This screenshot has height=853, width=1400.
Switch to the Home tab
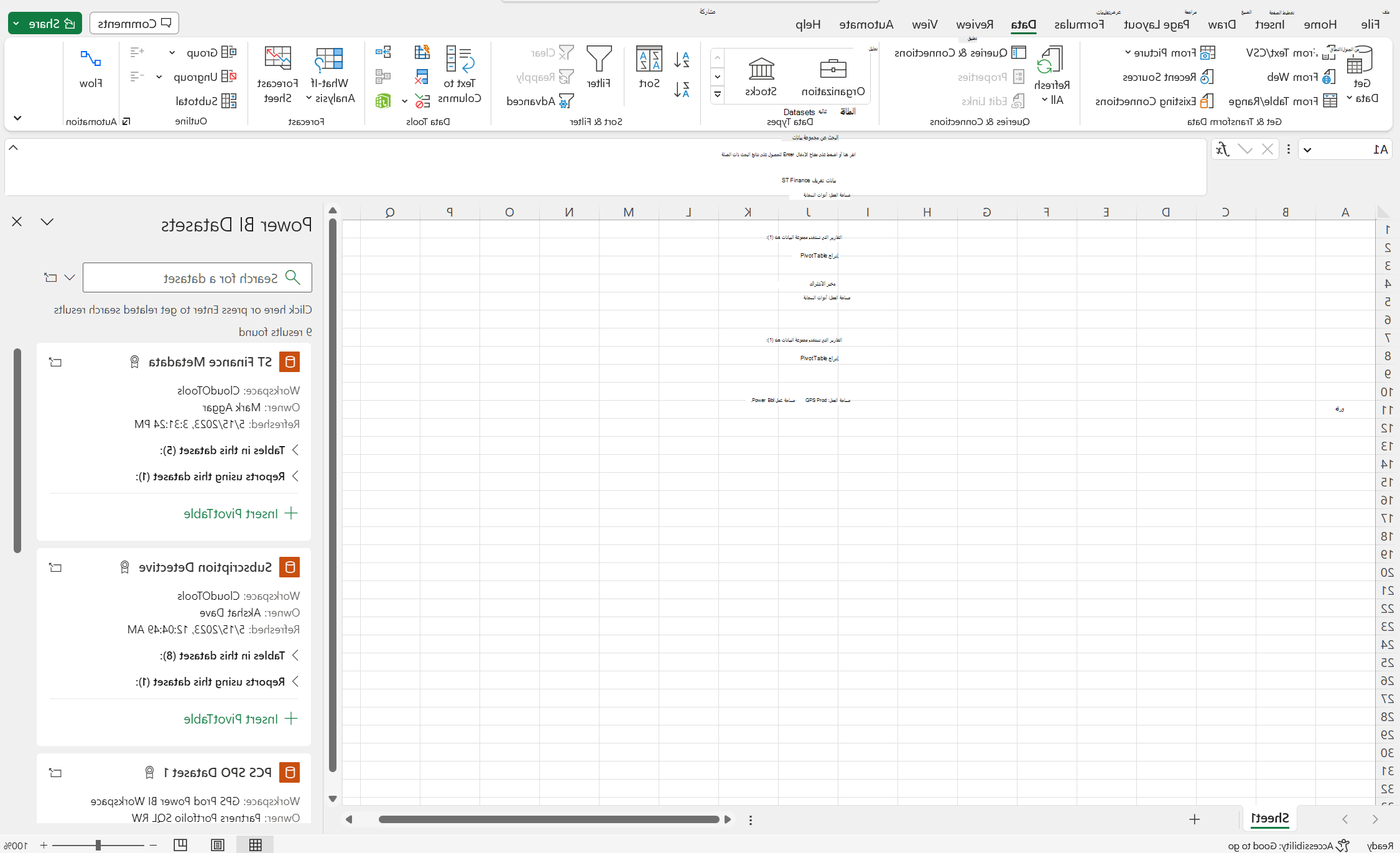(1320, 24)
